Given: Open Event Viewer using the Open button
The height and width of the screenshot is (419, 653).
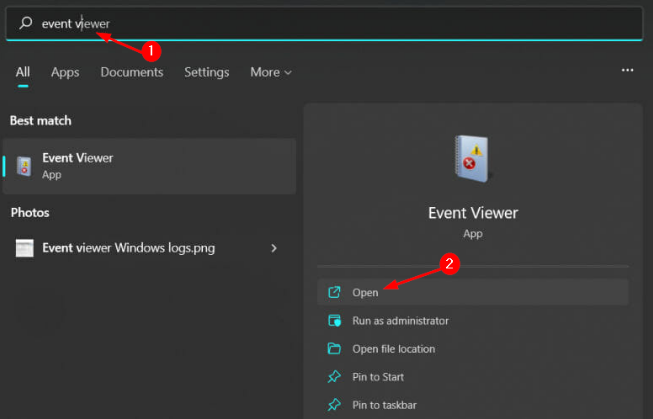Looking at the screenshot, I should 366,292.
